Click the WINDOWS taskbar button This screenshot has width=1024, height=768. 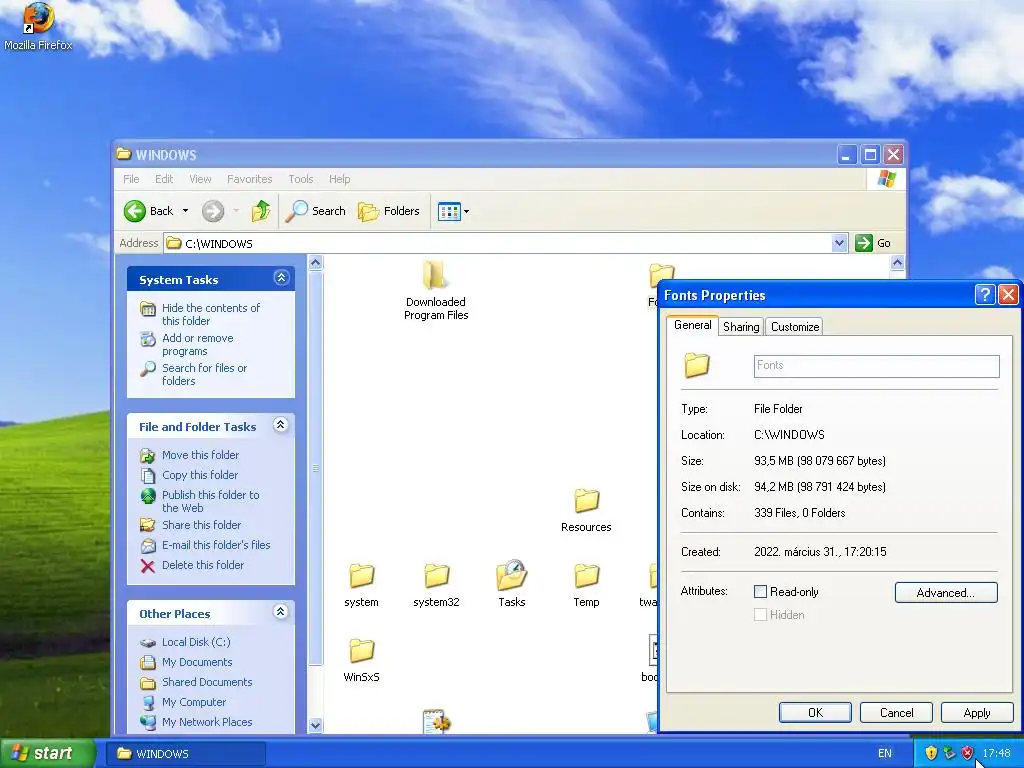[x=185, y=754]
